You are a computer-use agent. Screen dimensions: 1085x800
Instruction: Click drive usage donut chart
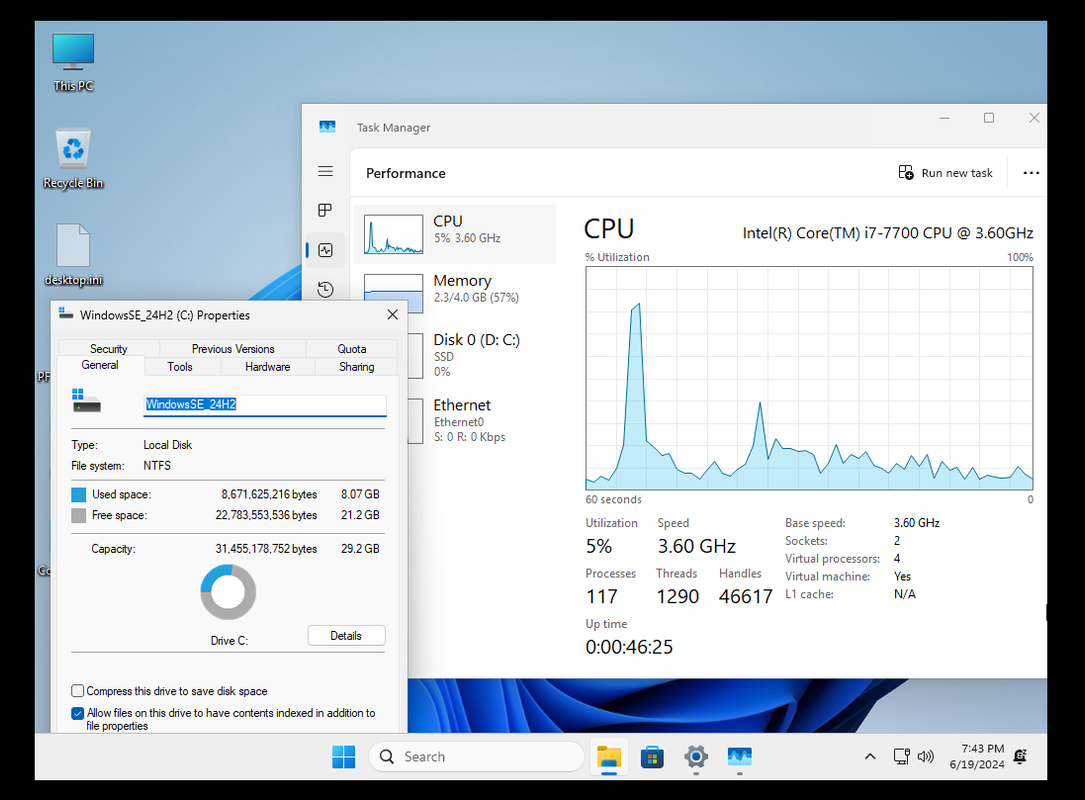228,592
